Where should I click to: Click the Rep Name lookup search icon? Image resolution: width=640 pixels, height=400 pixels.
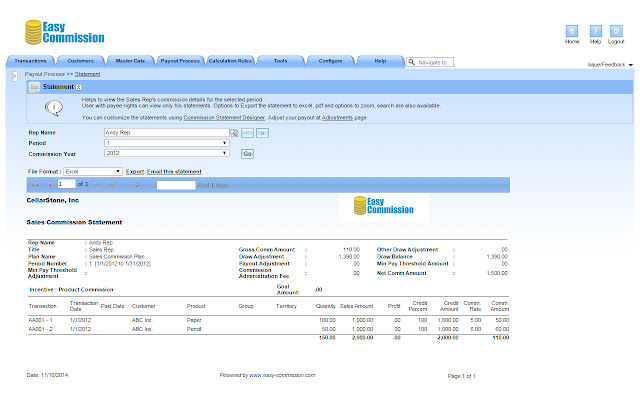(234, 133)
